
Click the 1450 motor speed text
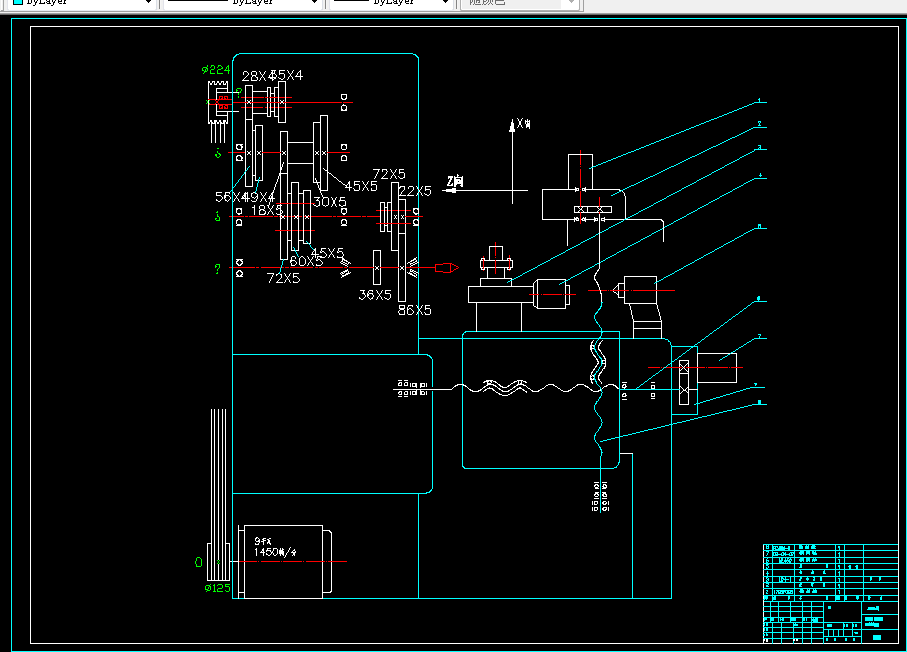[275, 552]
